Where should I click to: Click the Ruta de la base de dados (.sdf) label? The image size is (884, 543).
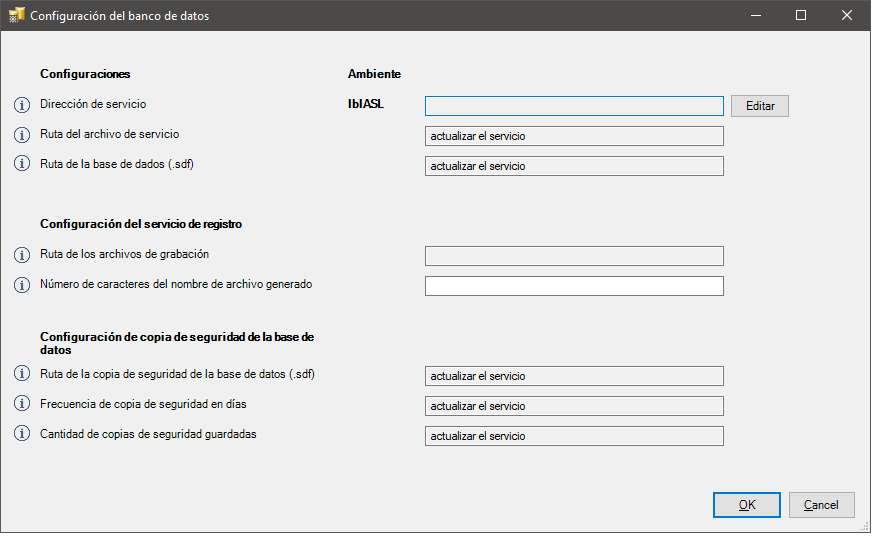pyautogui.click(x=117, y=164)
